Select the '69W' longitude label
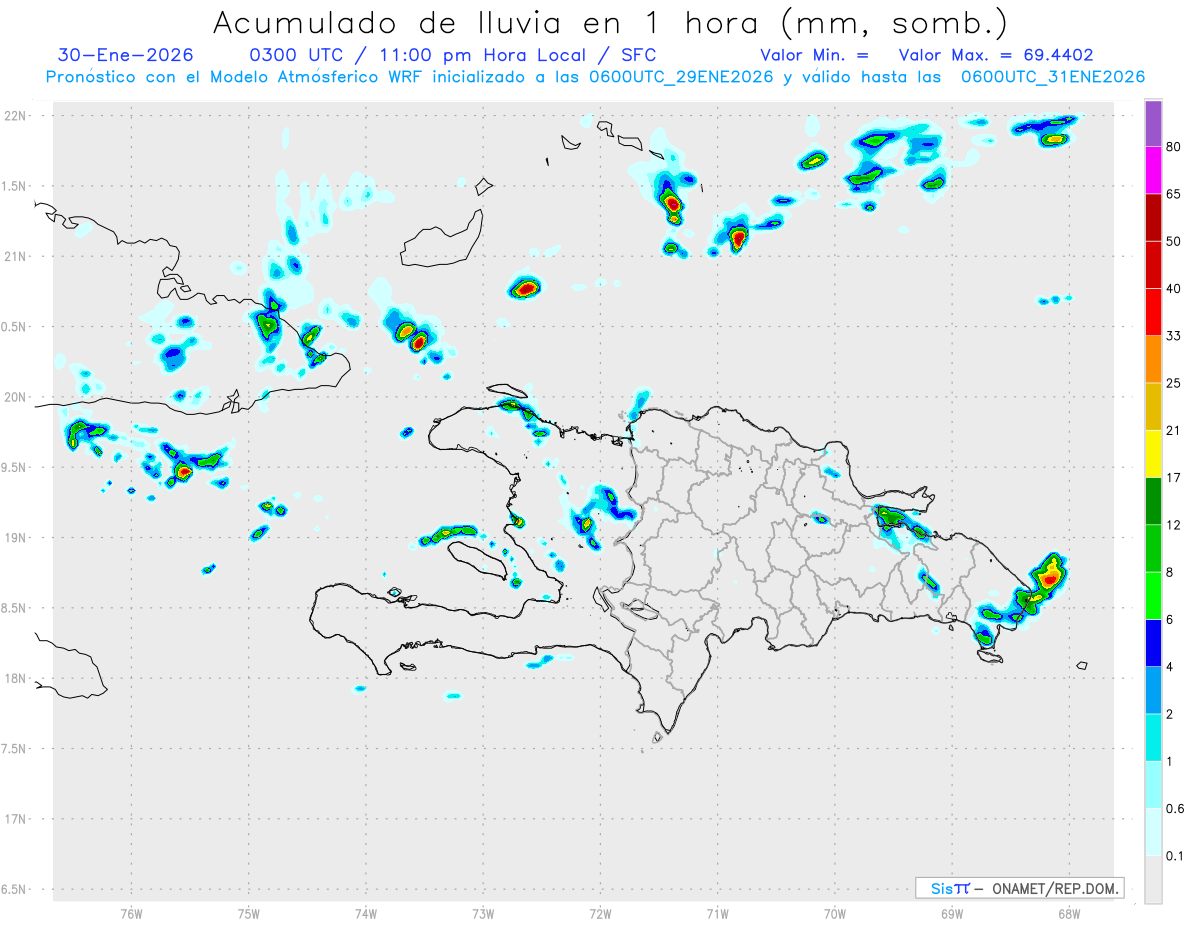This screenshot has height=927, width=1200. pyautogui.click(x=951, y=914)
